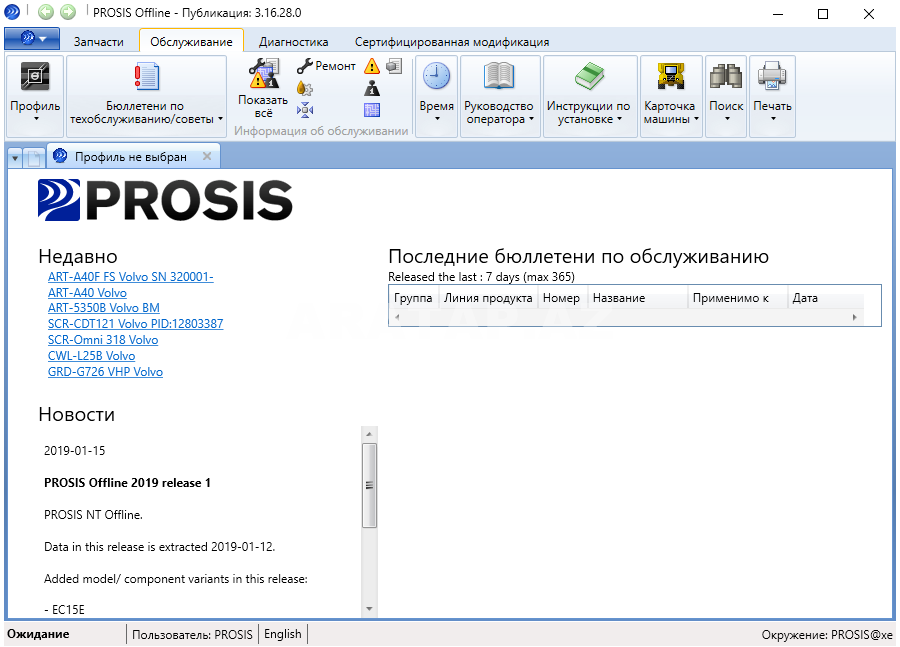Screen dimensions: 900x647
Task: Click the oil drop and gear icon
Action: click(x=305, y=88)
